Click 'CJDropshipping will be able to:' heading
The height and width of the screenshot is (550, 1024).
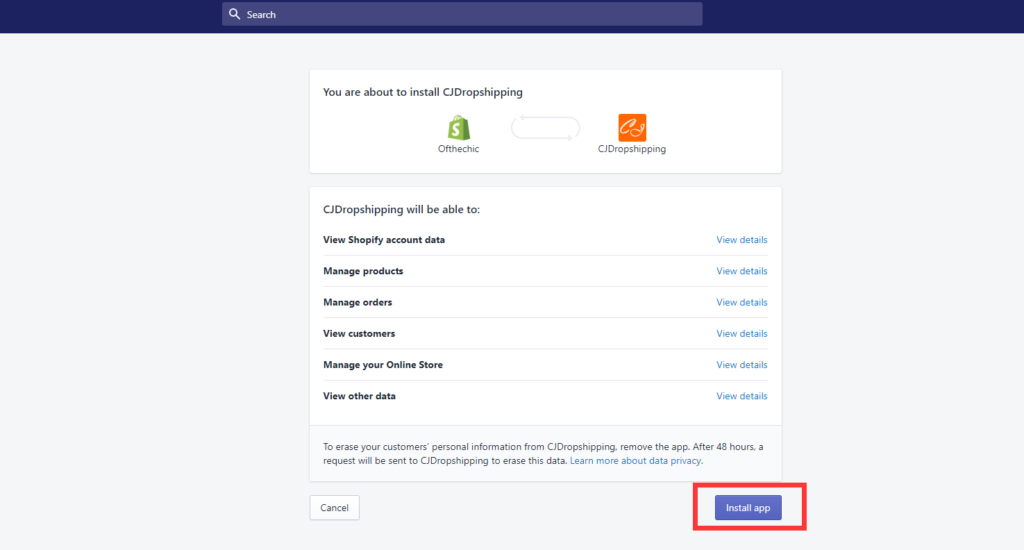(x=401, y=210)
